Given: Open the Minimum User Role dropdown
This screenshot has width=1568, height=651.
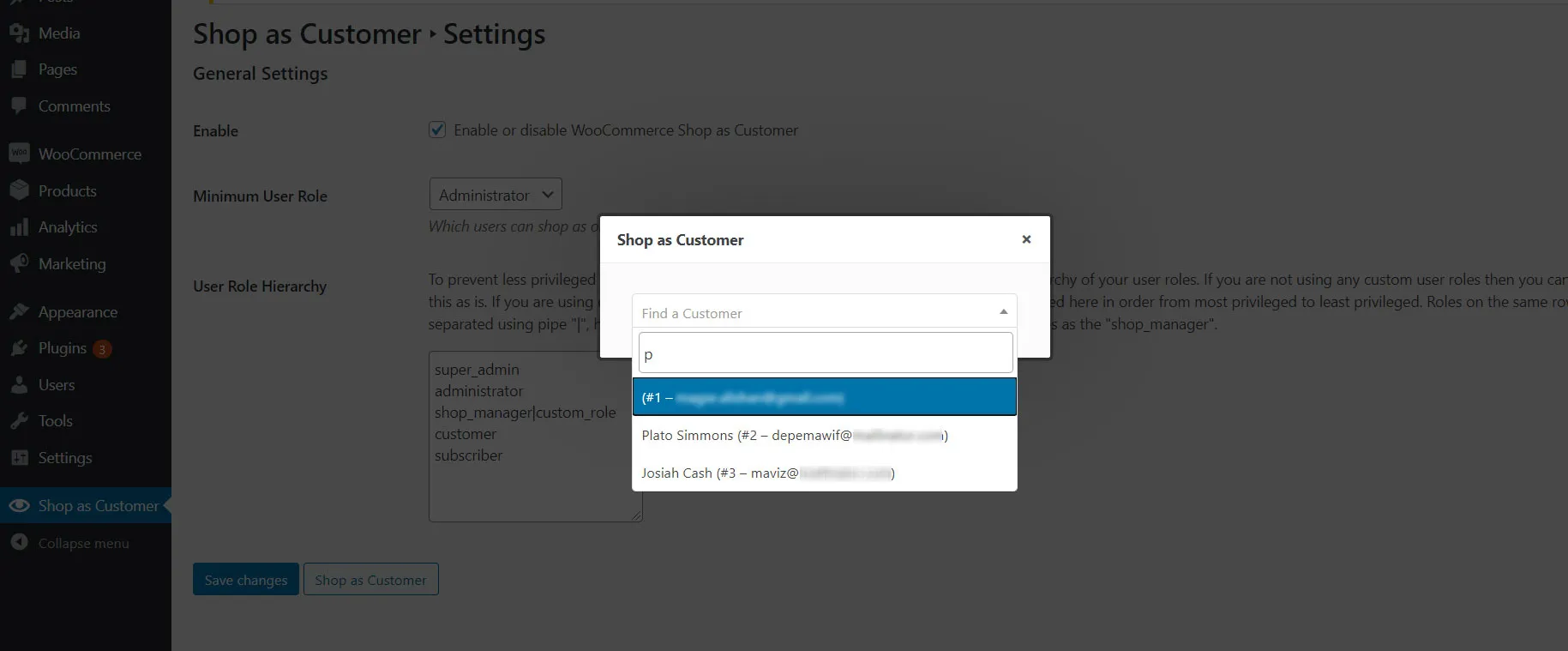Looking at the screenshot, I should pyautogui.click(x=496, y=195).
